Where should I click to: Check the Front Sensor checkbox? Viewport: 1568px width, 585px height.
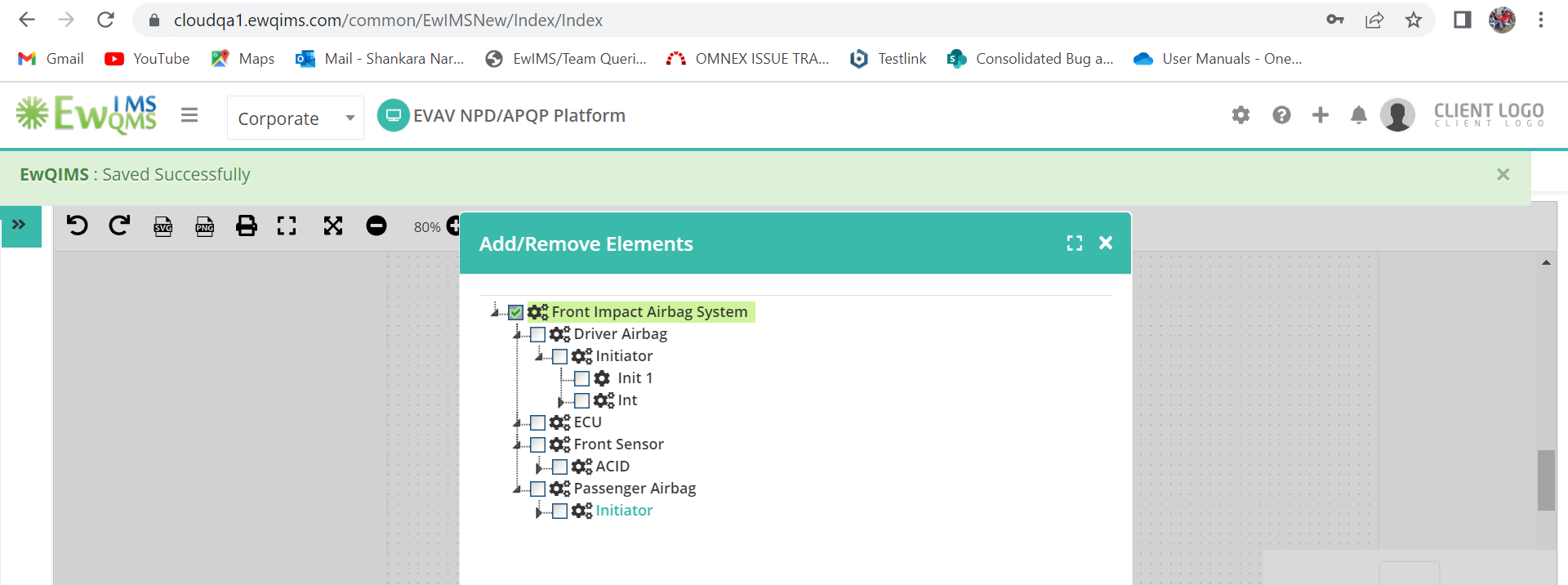point(537,444)
